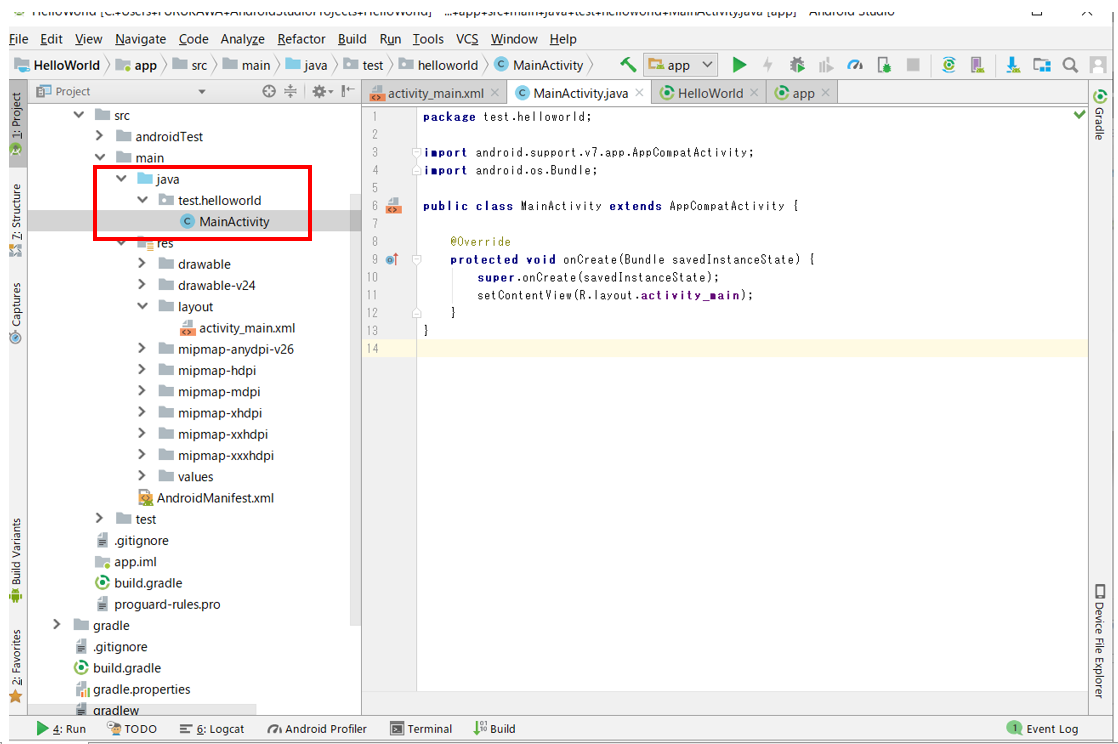The width and height of the screenshot is (1118, 744).
Task: Open Project panel settings gear
Action: [x=322, y=91]
